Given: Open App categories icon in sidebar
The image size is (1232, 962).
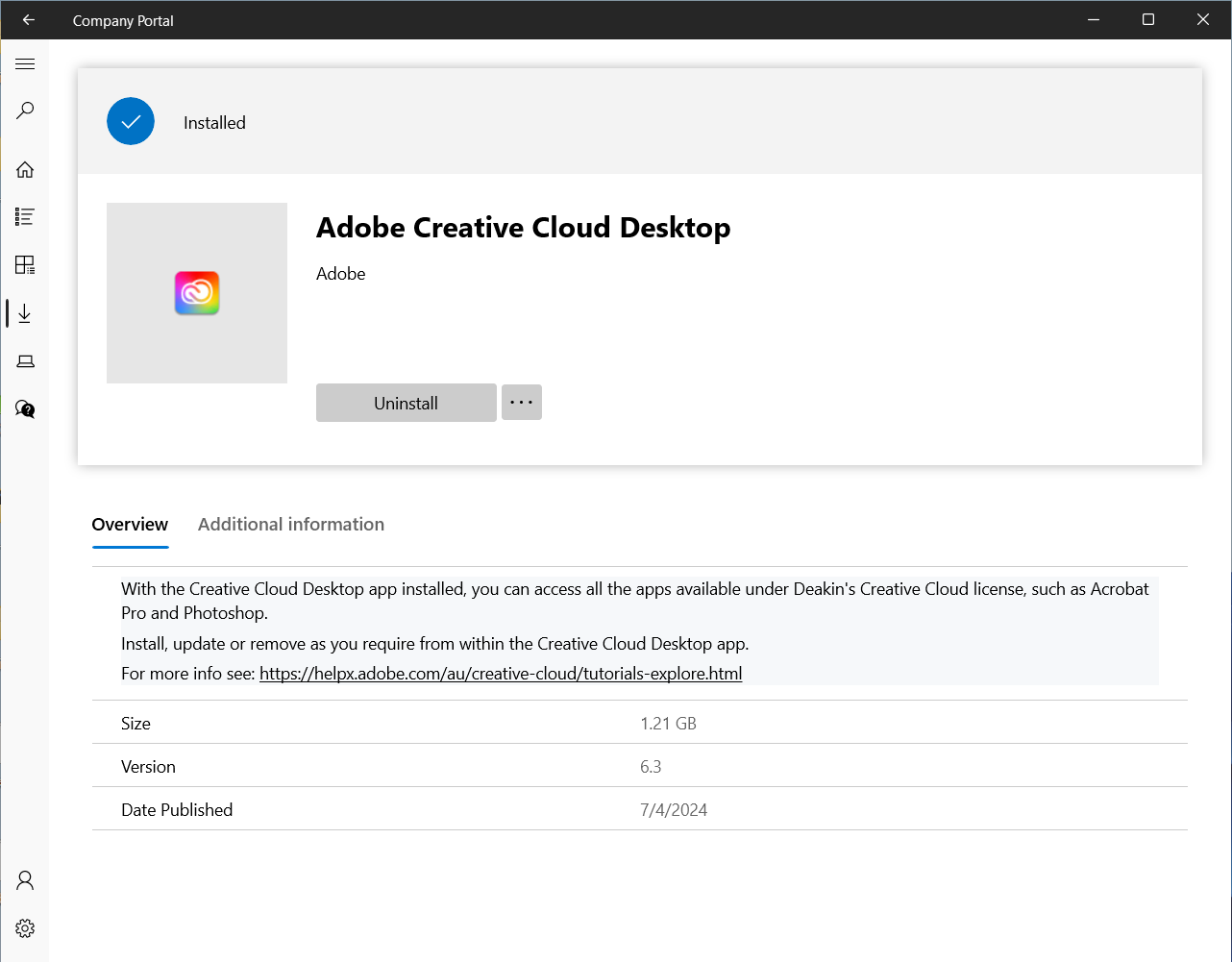Looking at the screenshot, I should pyautogui.click(x=25, y=264).
